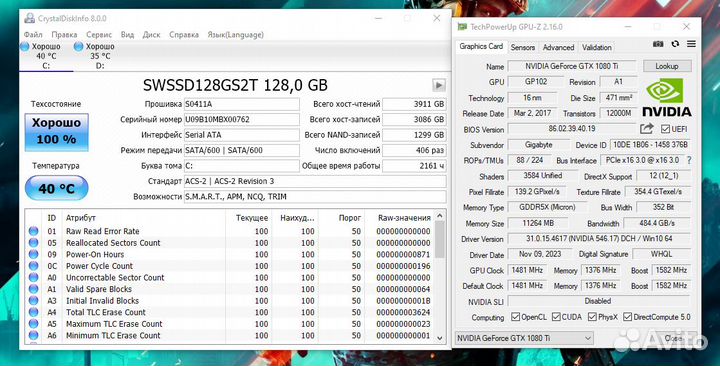Toggle the PhysX checkbox
Screen dimensions: 720x366
click(592, 317)
